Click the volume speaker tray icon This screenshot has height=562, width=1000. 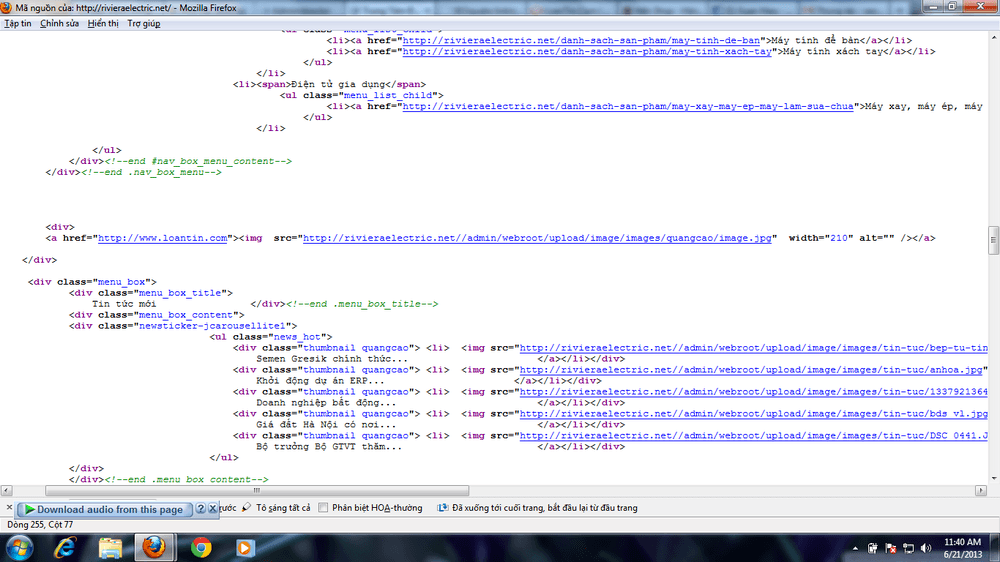pyautogui.click(x=926, y=548)
